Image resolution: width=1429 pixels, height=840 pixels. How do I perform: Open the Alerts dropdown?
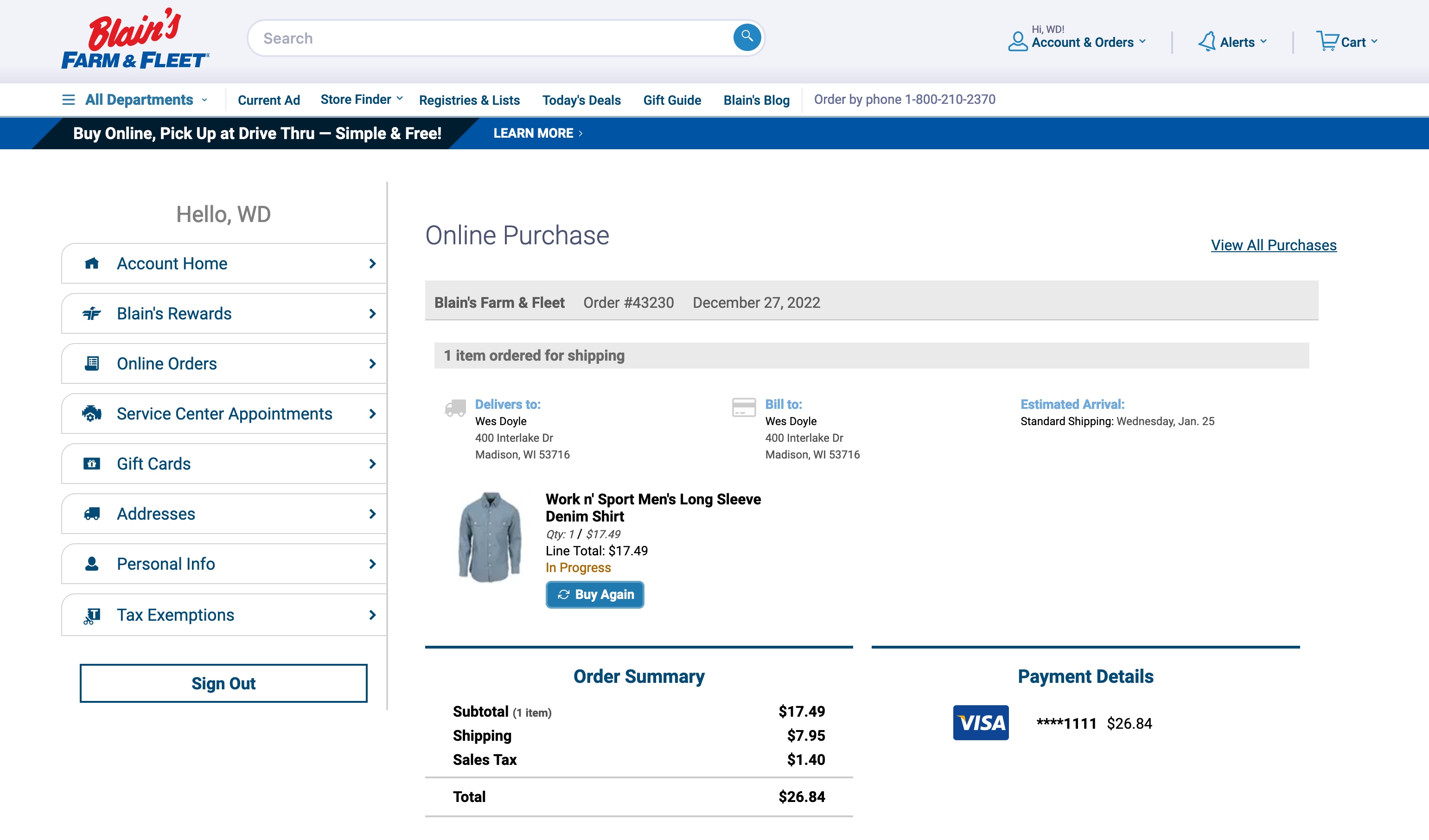click(x=1243, y=42)
